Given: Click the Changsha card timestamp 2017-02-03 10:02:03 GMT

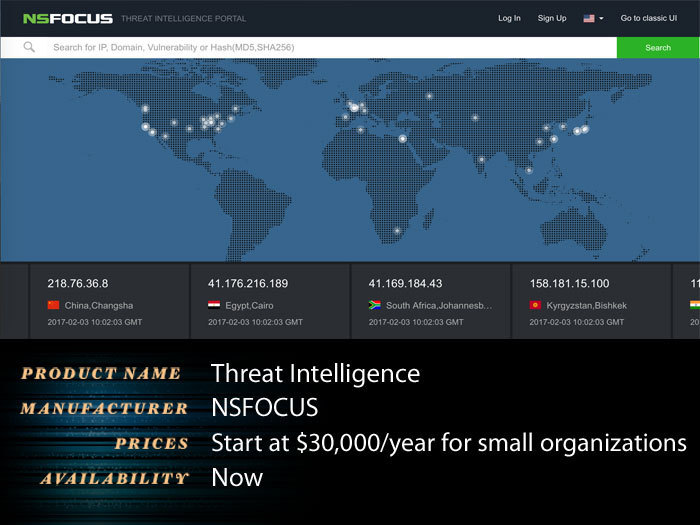Looking at the screenshot, I should (x=95, y=322).
